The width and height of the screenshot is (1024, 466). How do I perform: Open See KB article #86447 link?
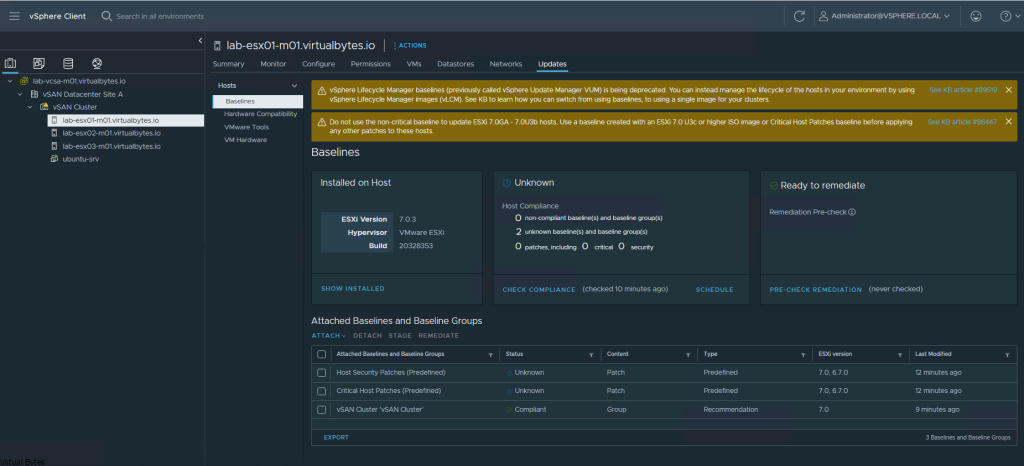(x=962, y=121)
